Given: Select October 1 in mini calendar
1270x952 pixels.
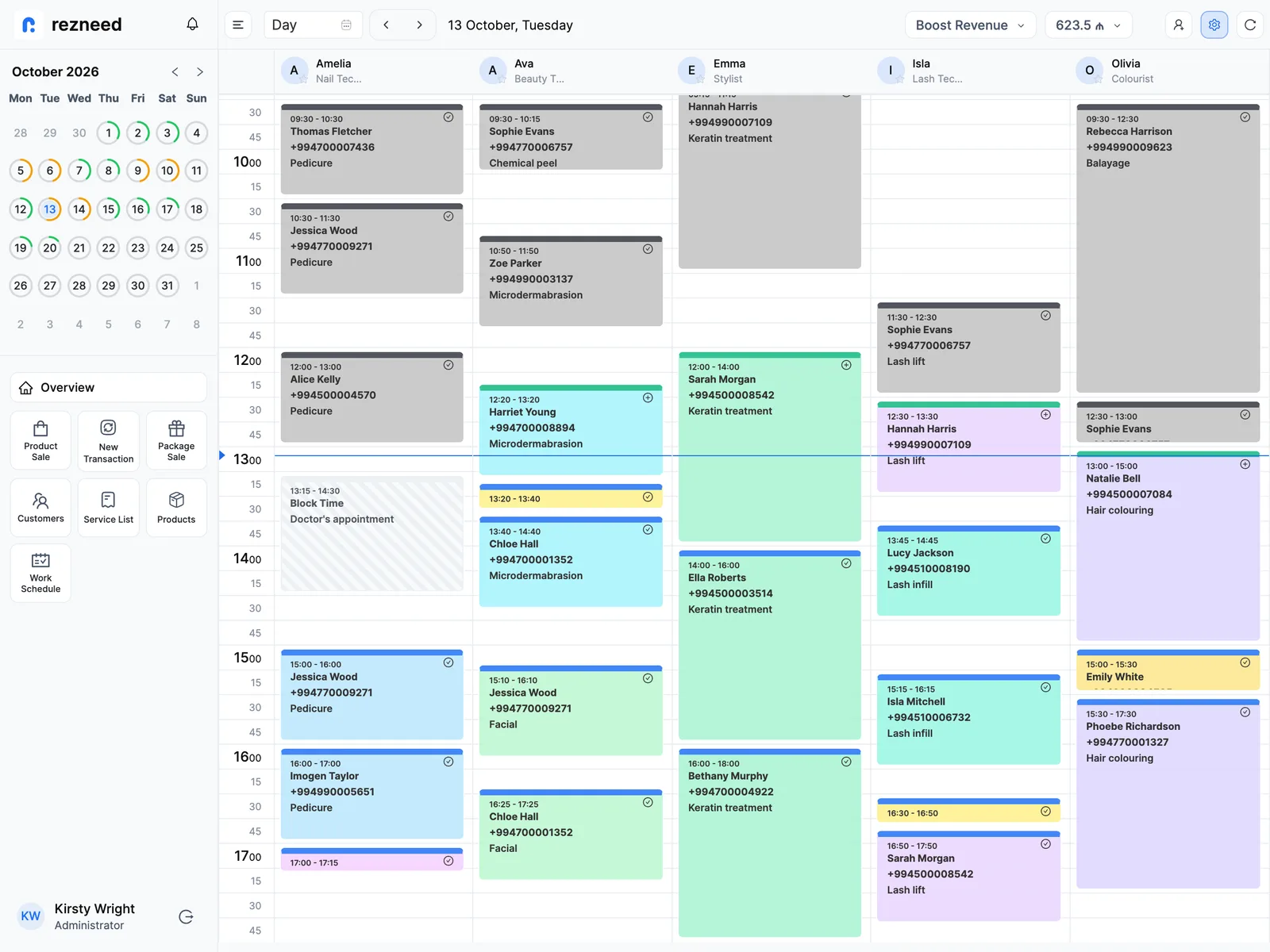Looking at the screenshot, I should [x=109, y=132].
